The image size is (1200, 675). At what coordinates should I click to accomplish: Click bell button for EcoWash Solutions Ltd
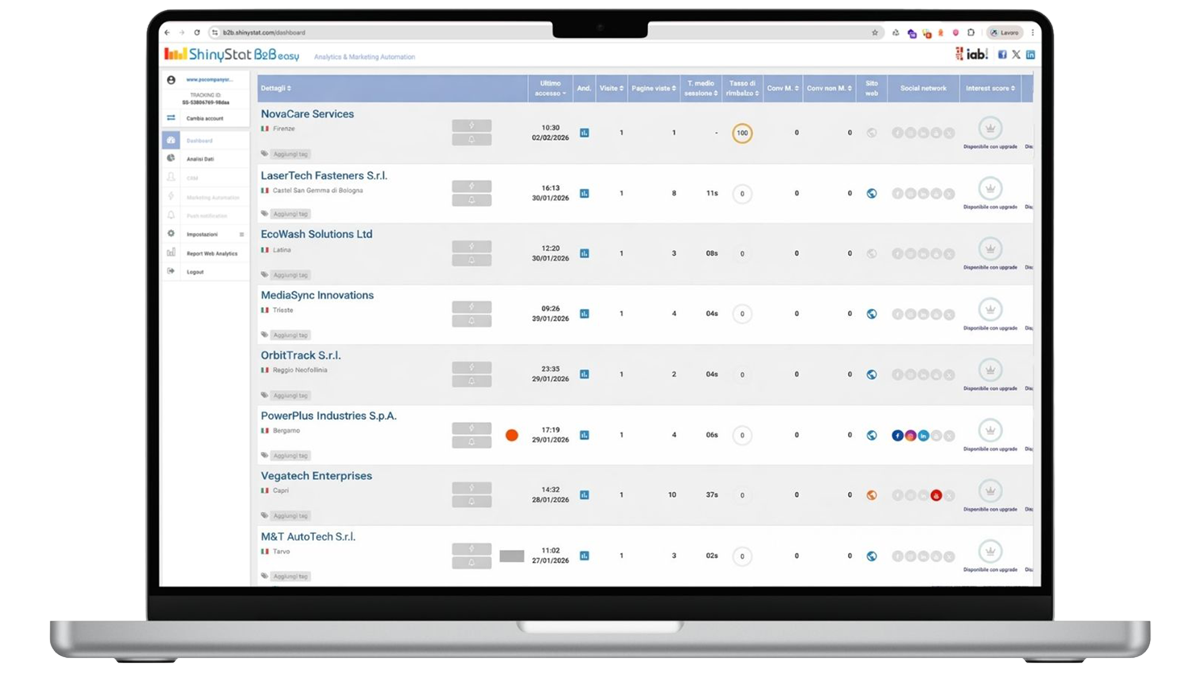pos(471,260)
